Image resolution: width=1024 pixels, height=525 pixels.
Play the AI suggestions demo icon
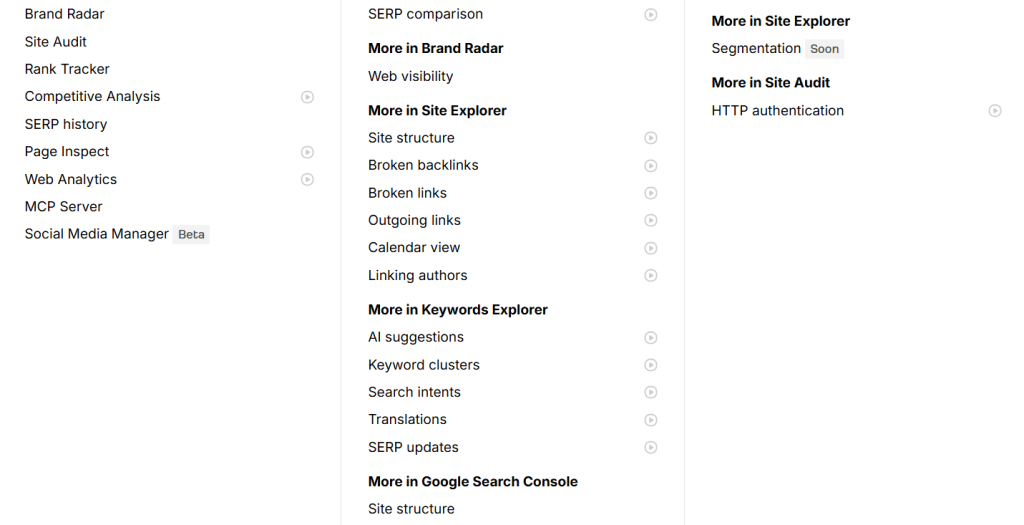[x=651, y=338]
